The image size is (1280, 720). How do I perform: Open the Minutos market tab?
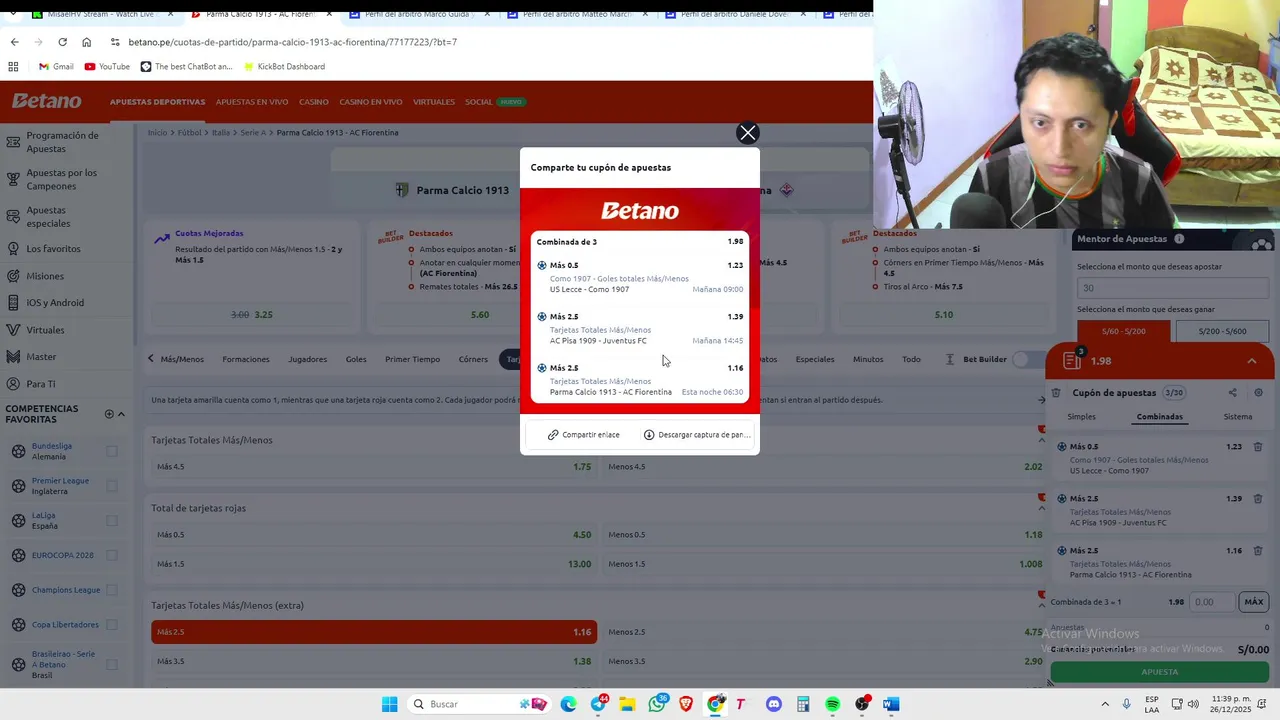868,359
